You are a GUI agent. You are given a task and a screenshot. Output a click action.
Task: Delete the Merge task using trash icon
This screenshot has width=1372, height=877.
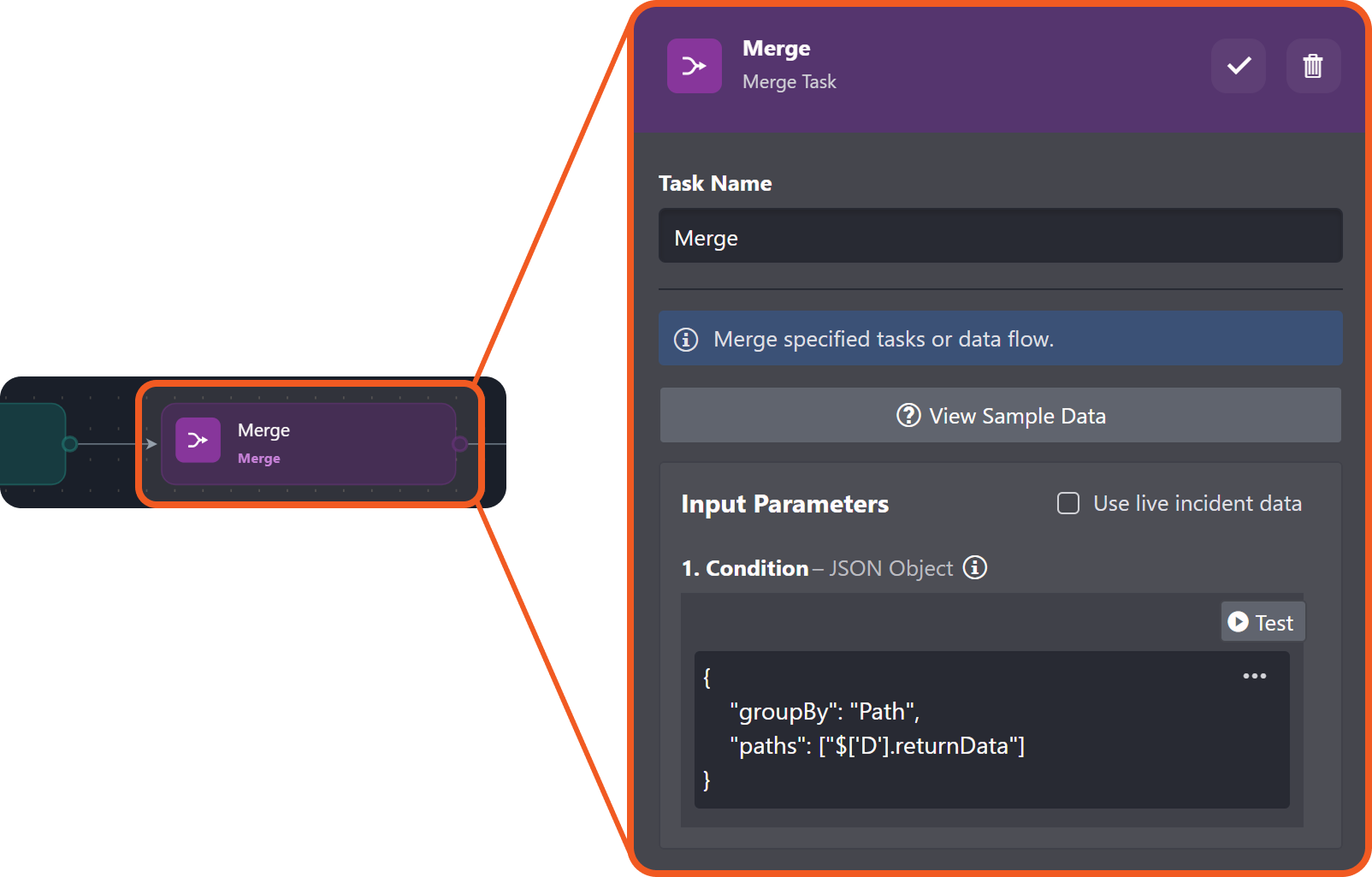click(1312, 66)
